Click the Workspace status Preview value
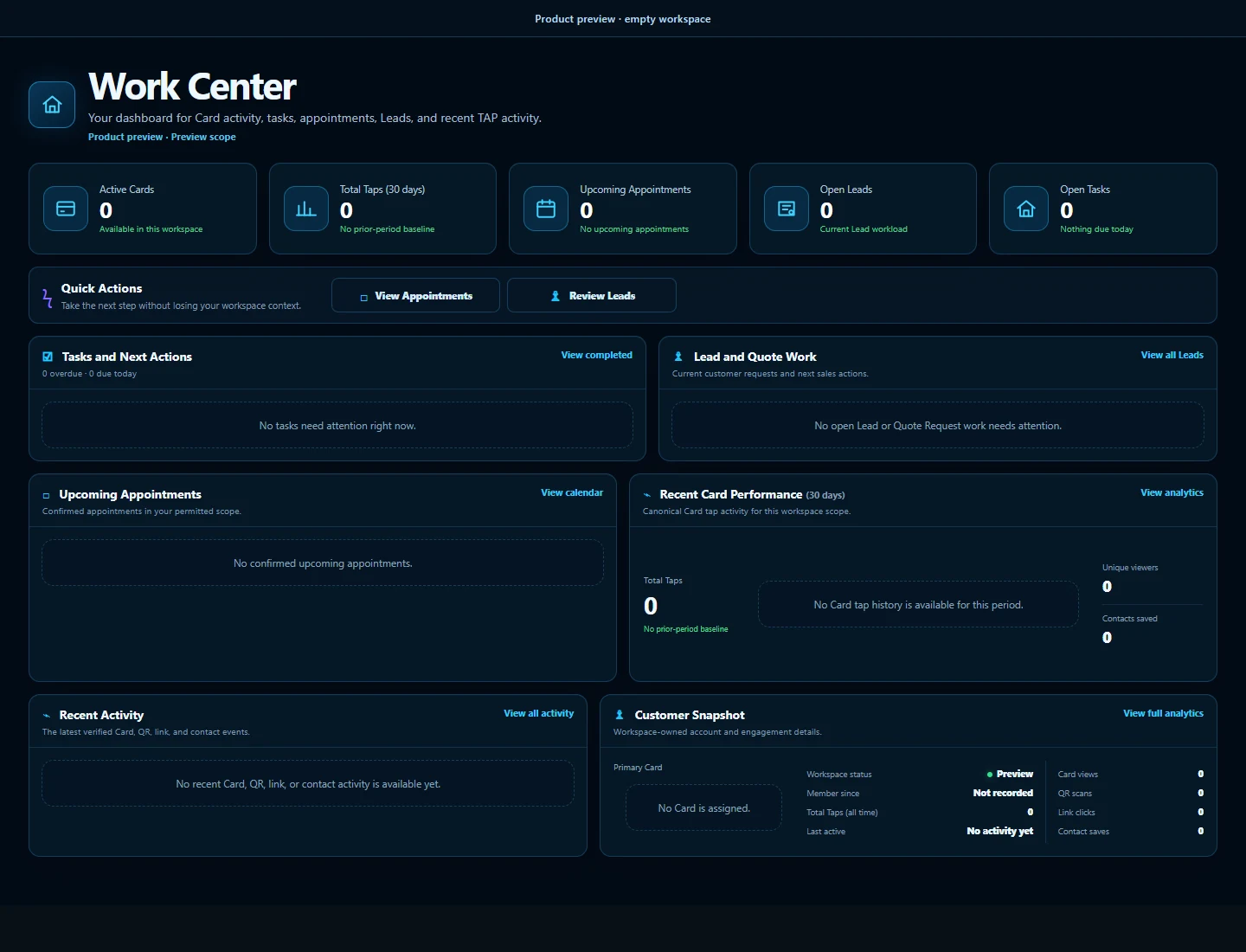Viewport: 1246px width, 952px height. pos(1010,774)
